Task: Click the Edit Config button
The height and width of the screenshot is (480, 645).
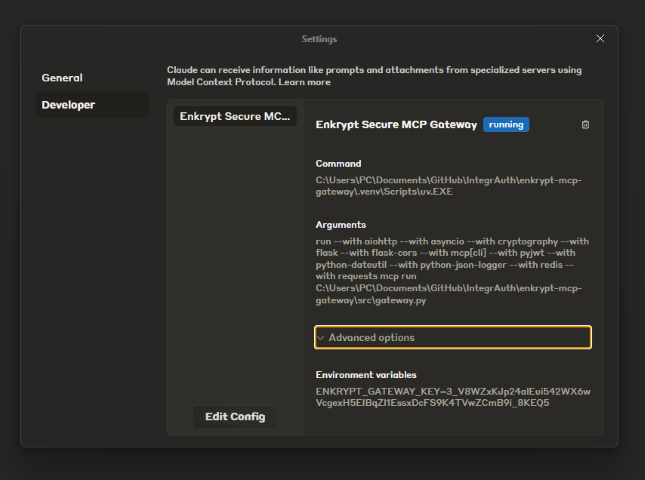Action: pyautogui.click(x=235, y=417)
